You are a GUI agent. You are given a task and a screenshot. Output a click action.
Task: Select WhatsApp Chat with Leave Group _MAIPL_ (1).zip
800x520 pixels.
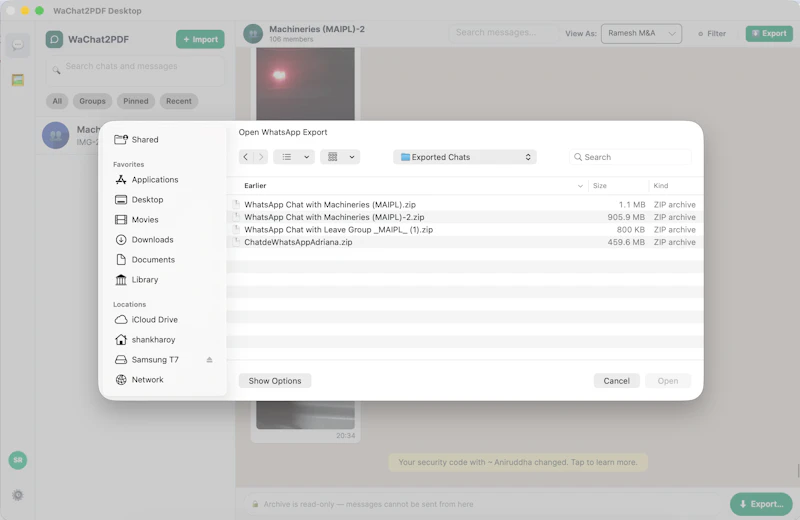(x=465, y=230)
